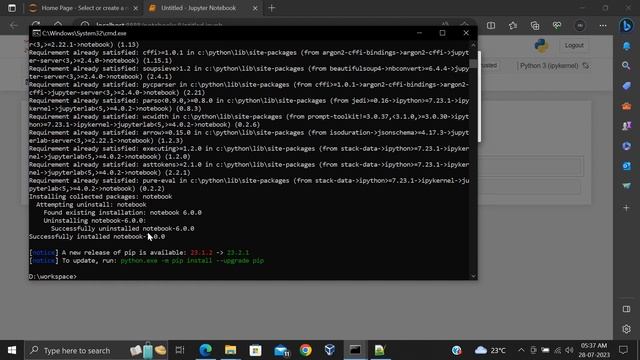Switch to Untitled Jupyter Notebook tab
Screen dimensions: 640x360
click(x=199, y=8)
